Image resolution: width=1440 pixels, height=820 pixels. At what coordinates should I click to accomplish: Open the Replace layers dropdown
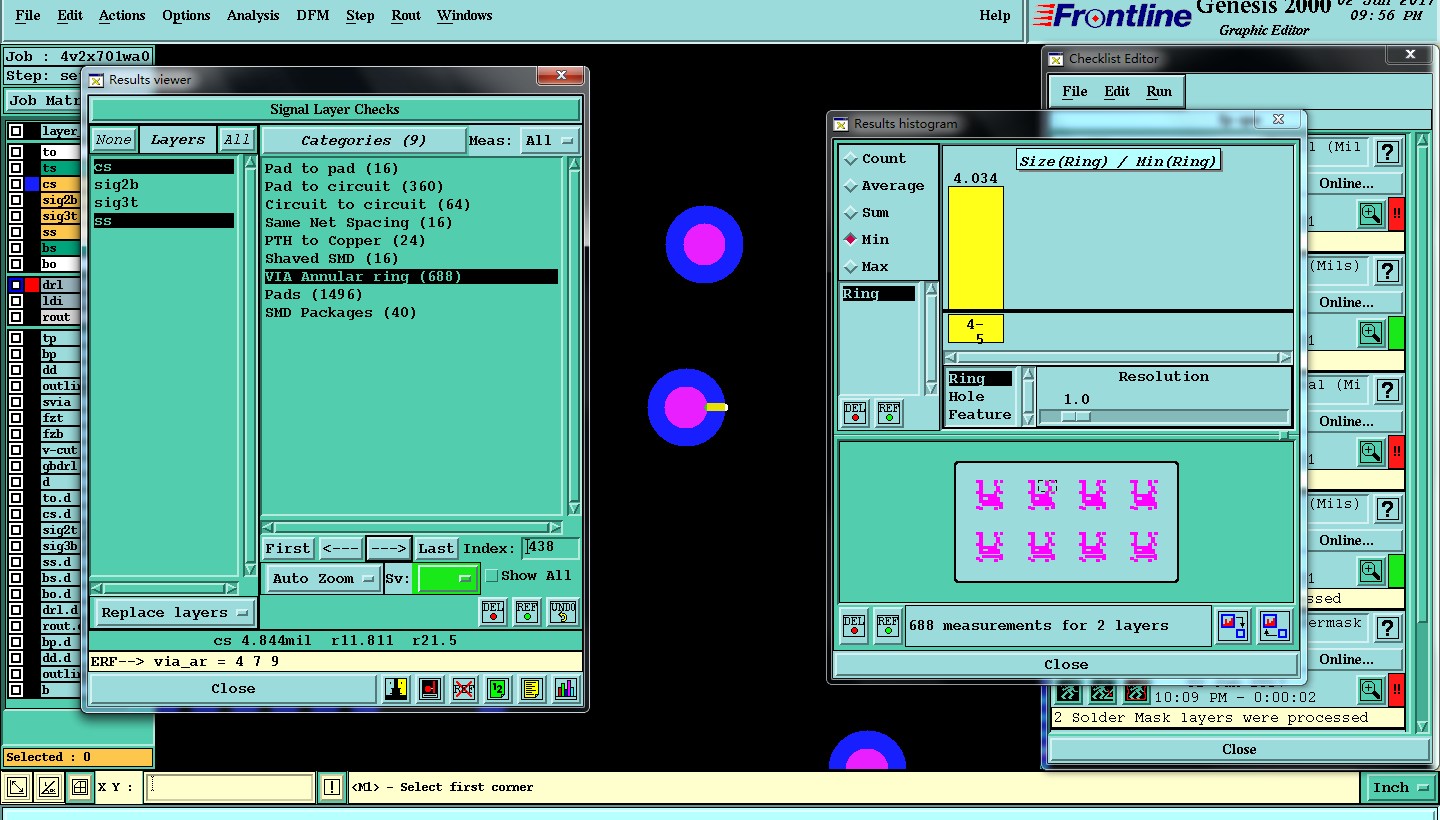(x=175, y=613)
